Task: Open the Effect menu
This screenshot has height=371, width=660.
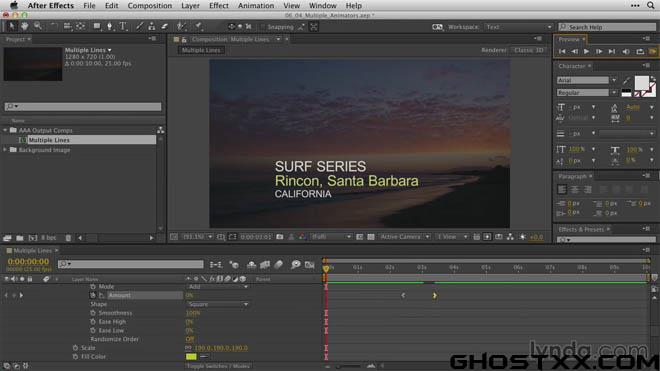Action: (219, 5)
